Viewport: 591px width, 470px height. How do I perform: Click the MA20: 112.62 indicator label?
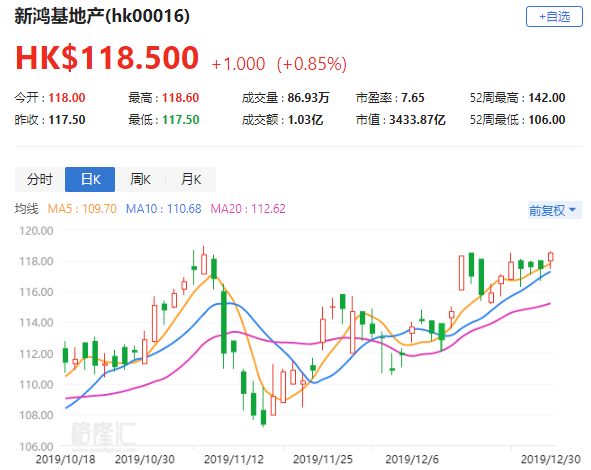(248, 209)
